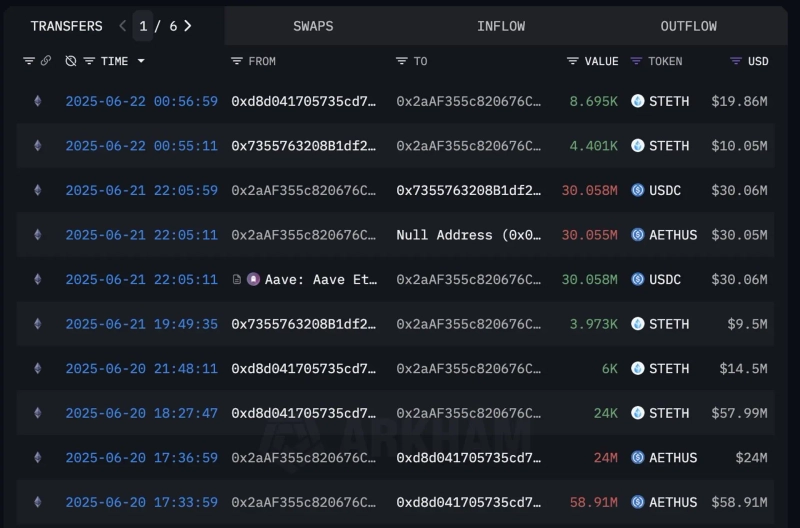
Task: Open the VALUE column filter
Action: [x=573, y=61]
